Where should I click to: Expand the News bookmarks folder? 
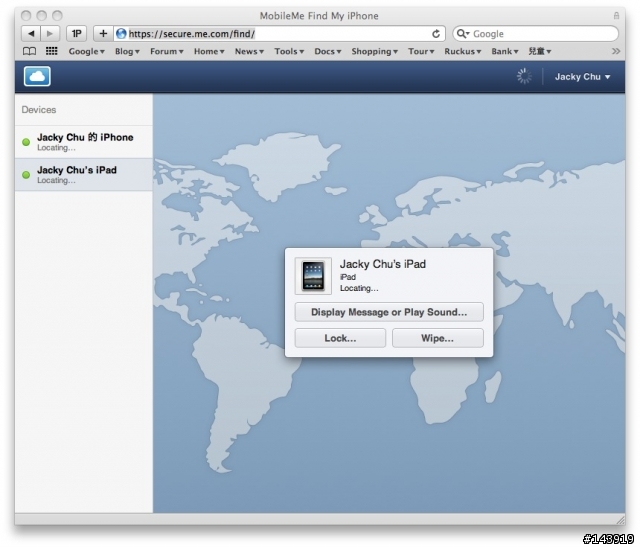coord(249,51)
